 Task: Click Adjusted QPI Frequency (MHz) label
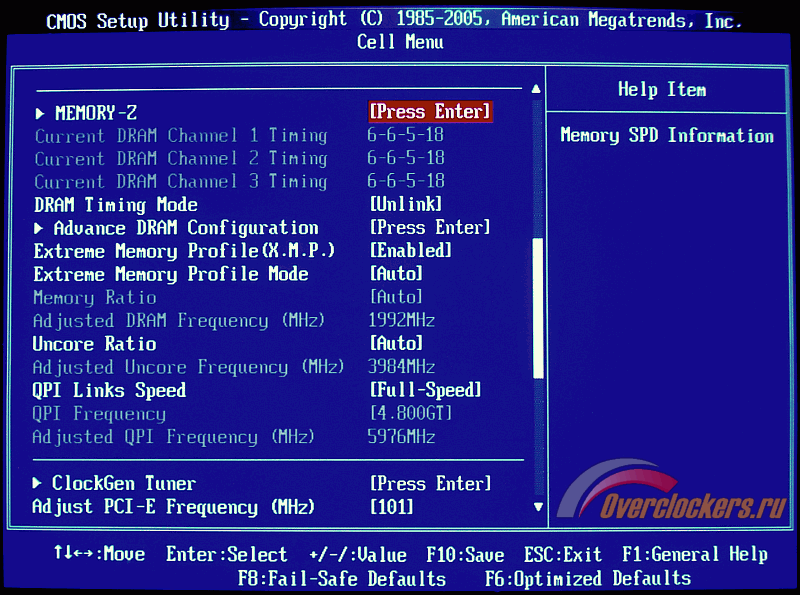(173, 437)
